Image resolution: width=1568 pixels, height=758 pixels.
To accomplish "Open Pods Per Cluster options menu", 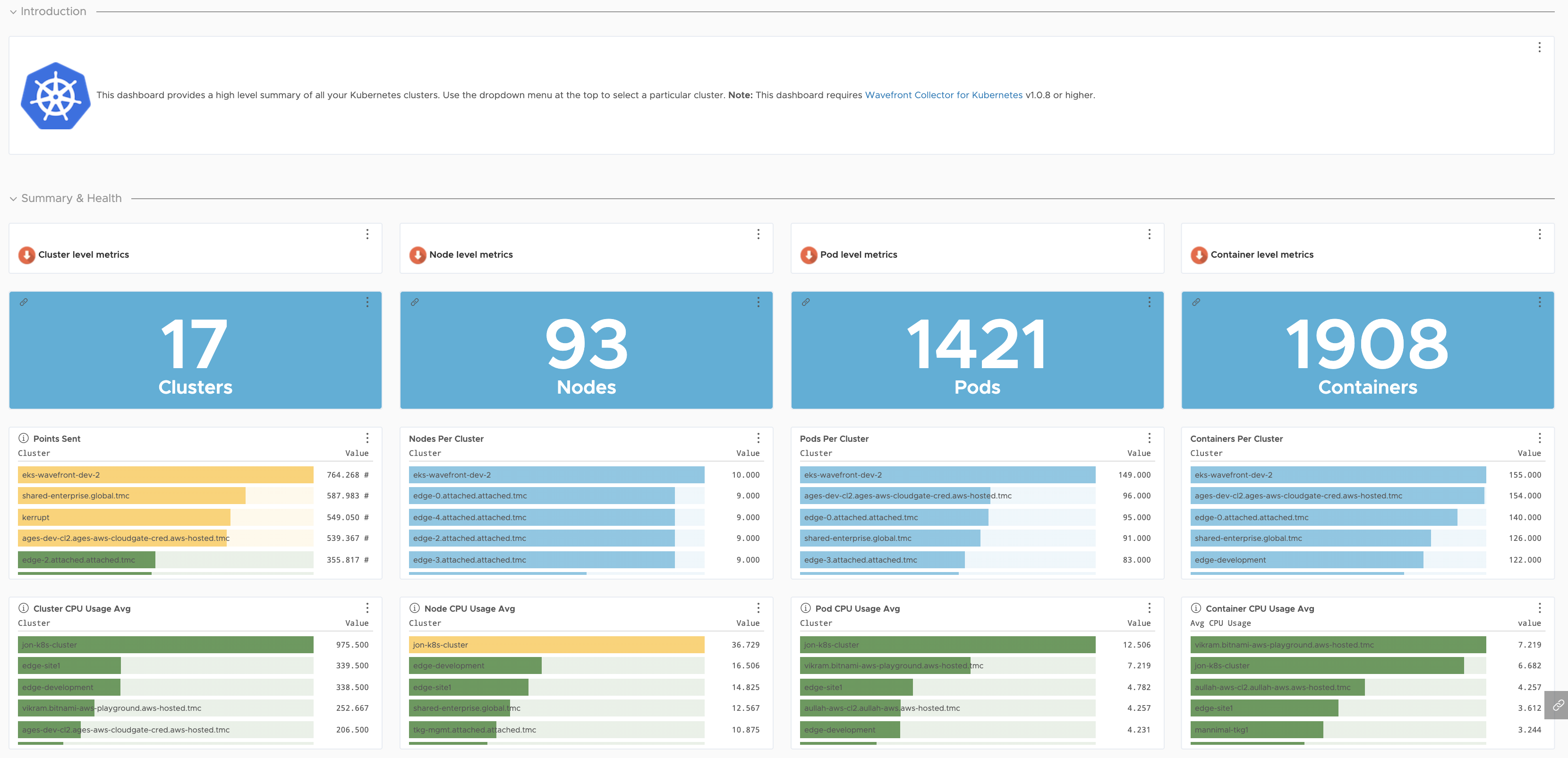I will tap(1149, 438).
